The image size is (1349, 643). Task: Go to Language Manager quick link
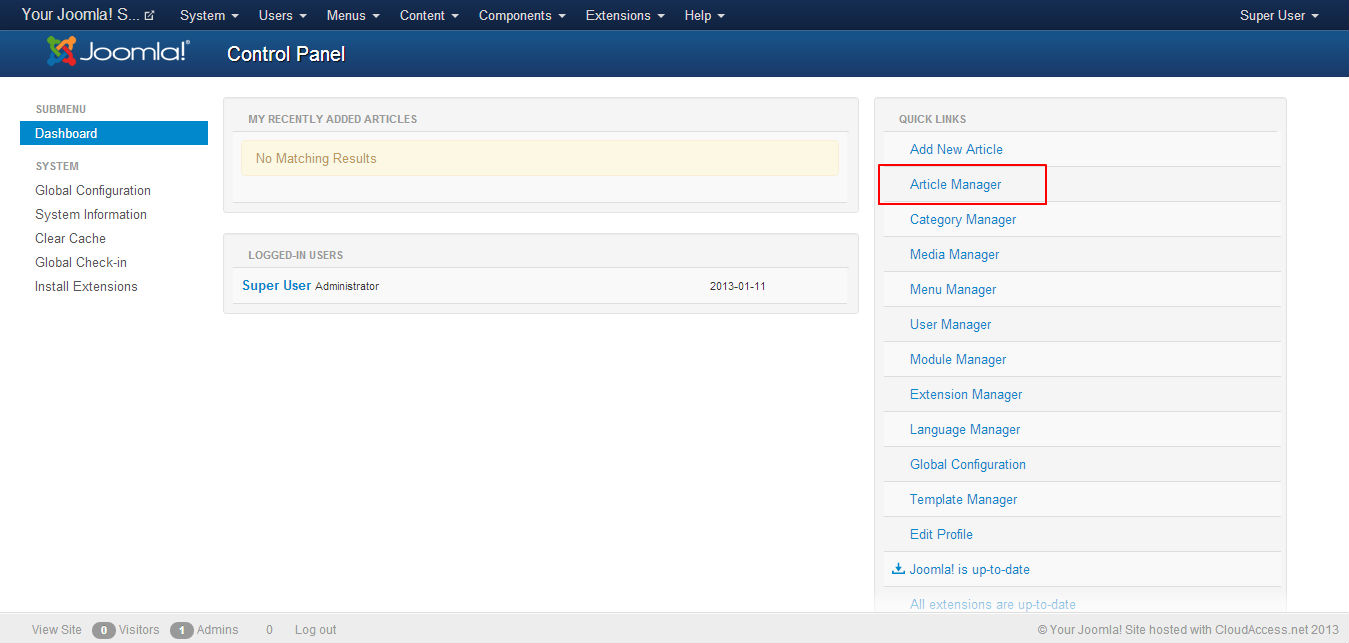click(x=965, y=429)
